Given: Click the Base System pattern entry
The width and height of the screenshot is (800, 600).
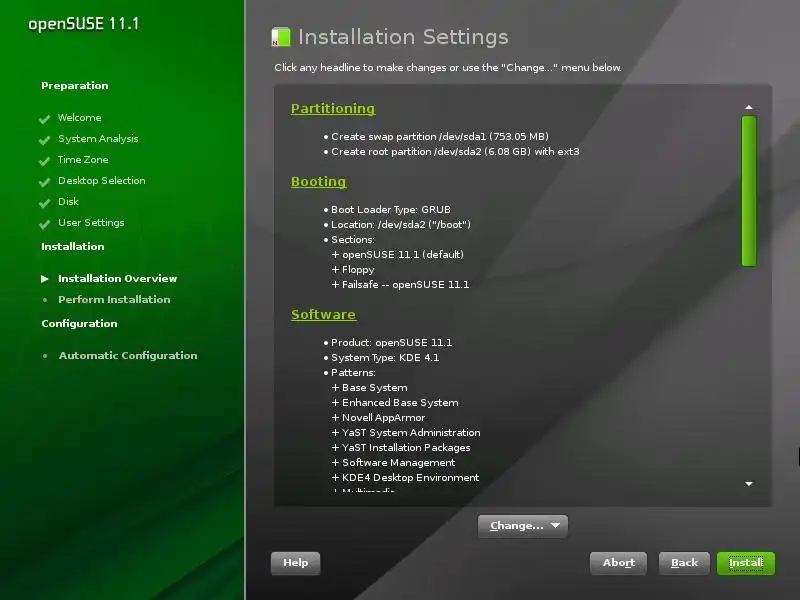Looking at the screenshot, I should pyautogui.click(x=370, y=388).
